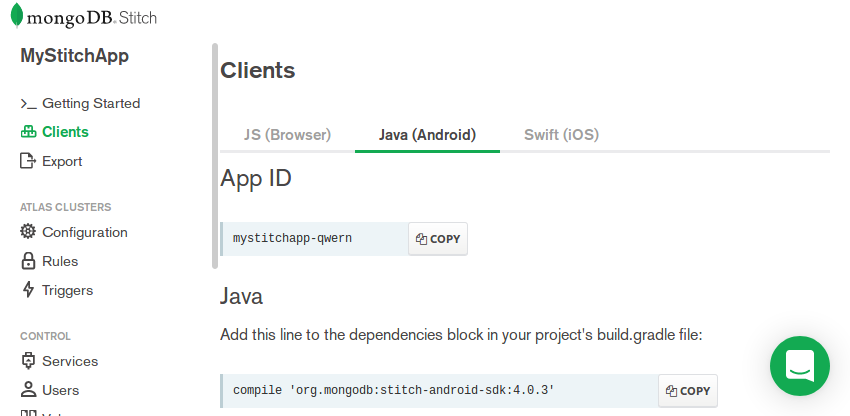Click the Services plug icon

coord(28,361)
